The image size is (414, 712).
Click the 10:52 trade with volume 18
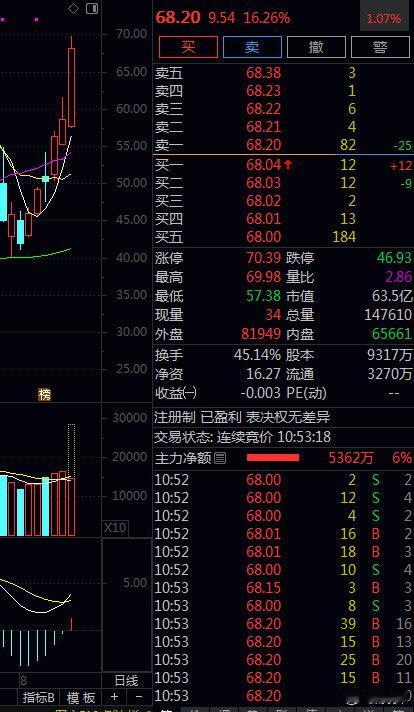284,552
